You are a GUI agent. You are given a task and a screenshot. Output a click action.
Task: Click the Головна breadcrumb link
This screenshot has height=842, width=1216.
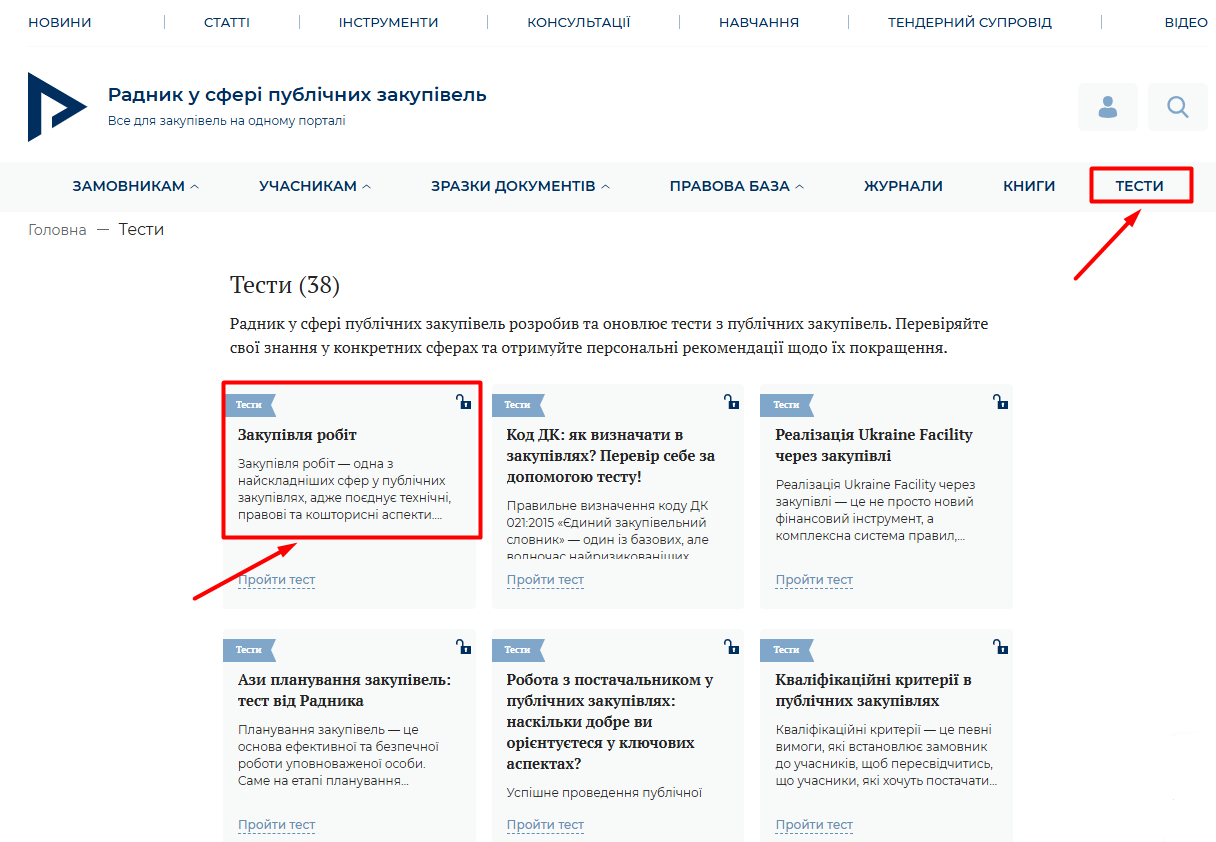(x=57, y=230)
